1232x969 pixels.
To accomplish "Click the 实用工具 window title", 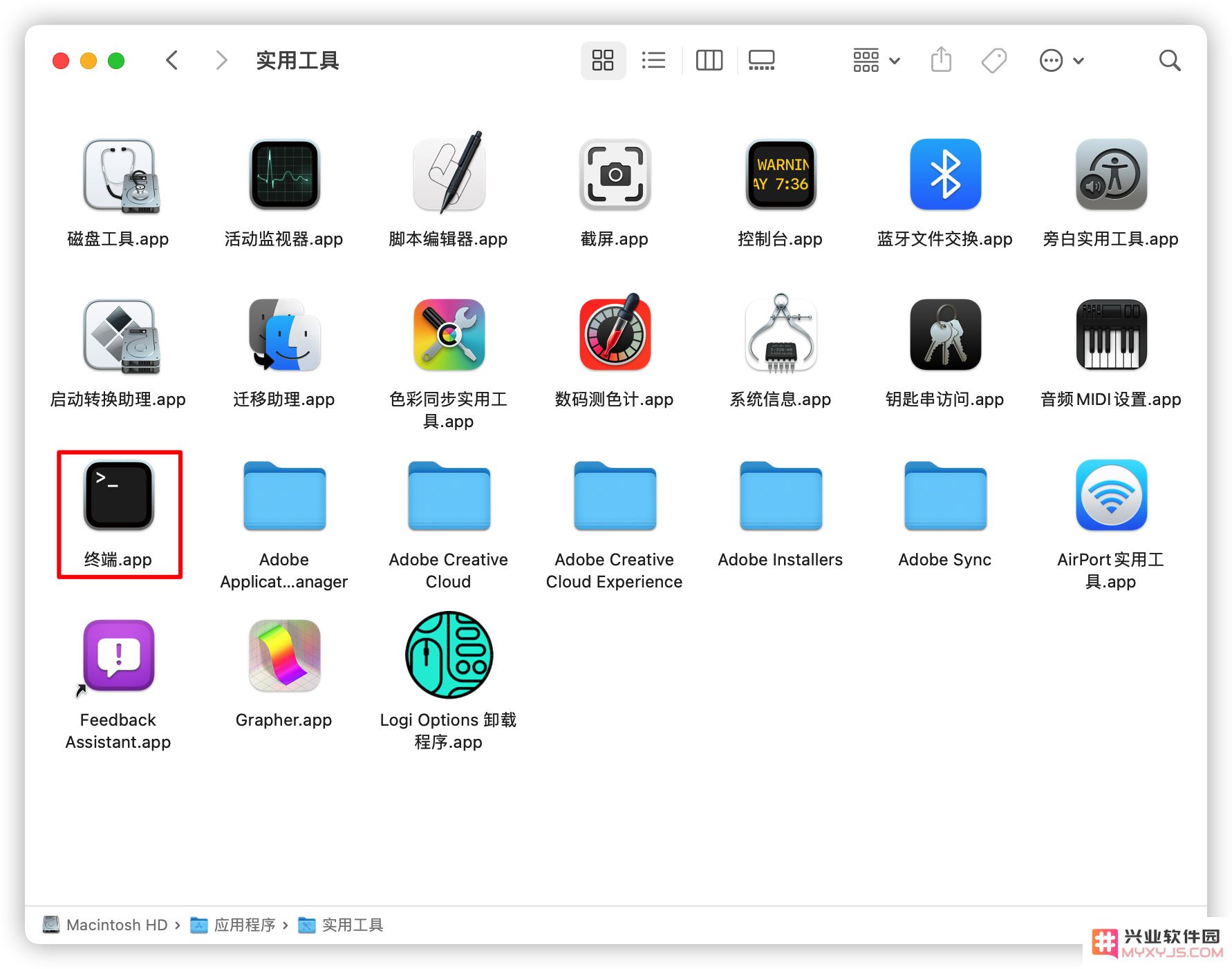I will [x=297, y=60].
